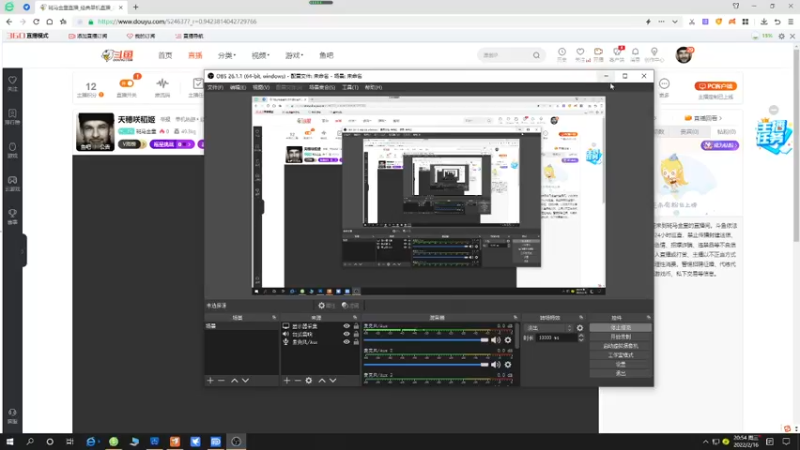Open scene transition properties gear

[x=580, y=328]
